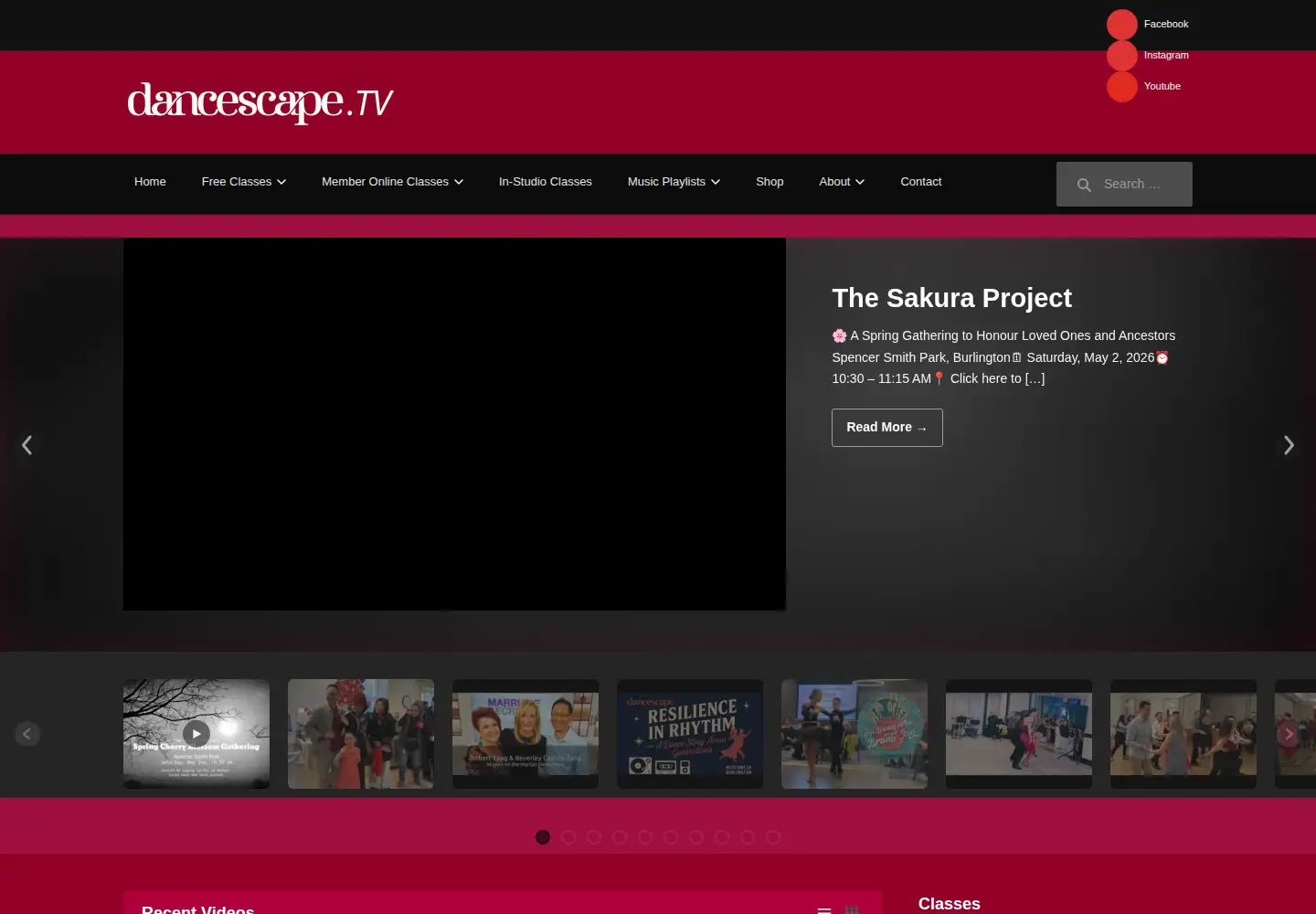Open In-Studio Classes from the nav bar
The height and width of the screenshot is (914, 1316).
click(546, 182)
